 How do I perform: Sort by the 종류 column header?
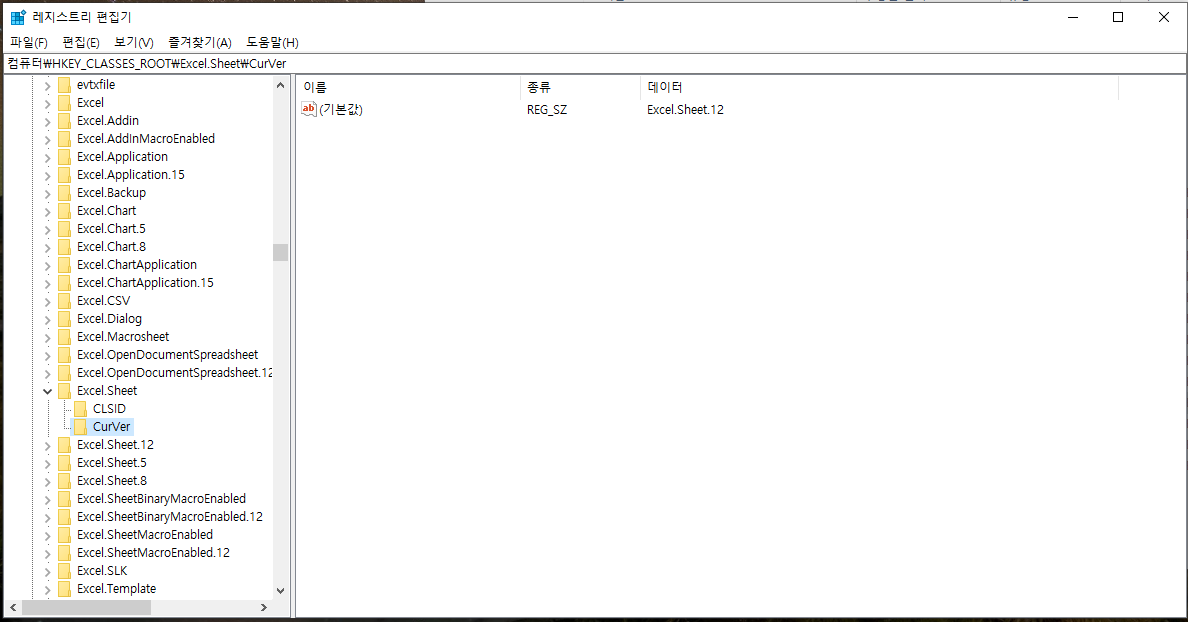coord(580,87)
